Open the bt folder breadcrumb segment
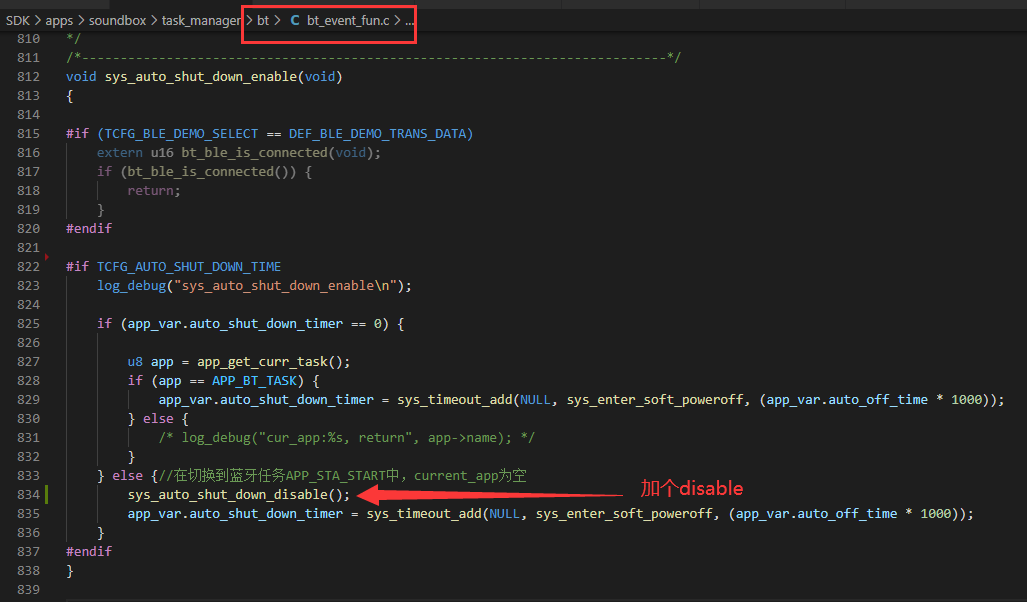1027x602 pixels. [263, 20]
